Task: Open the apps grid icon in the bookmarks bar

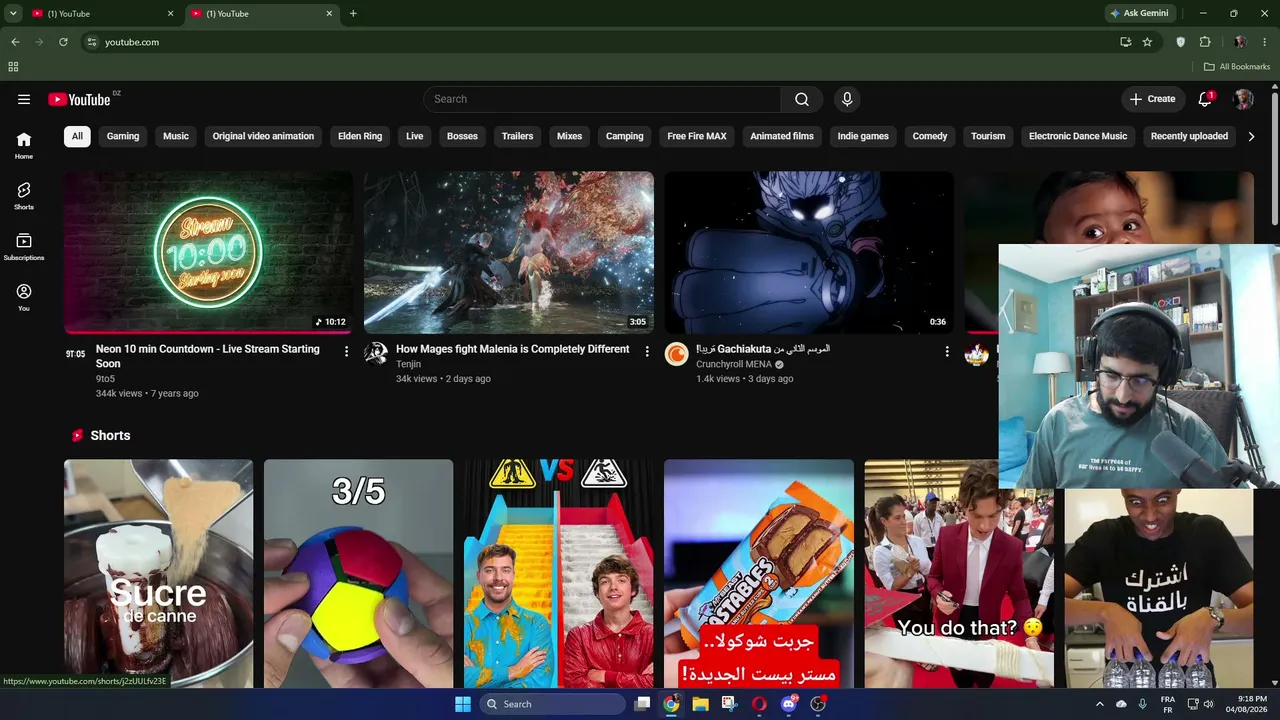Action: 13,67
